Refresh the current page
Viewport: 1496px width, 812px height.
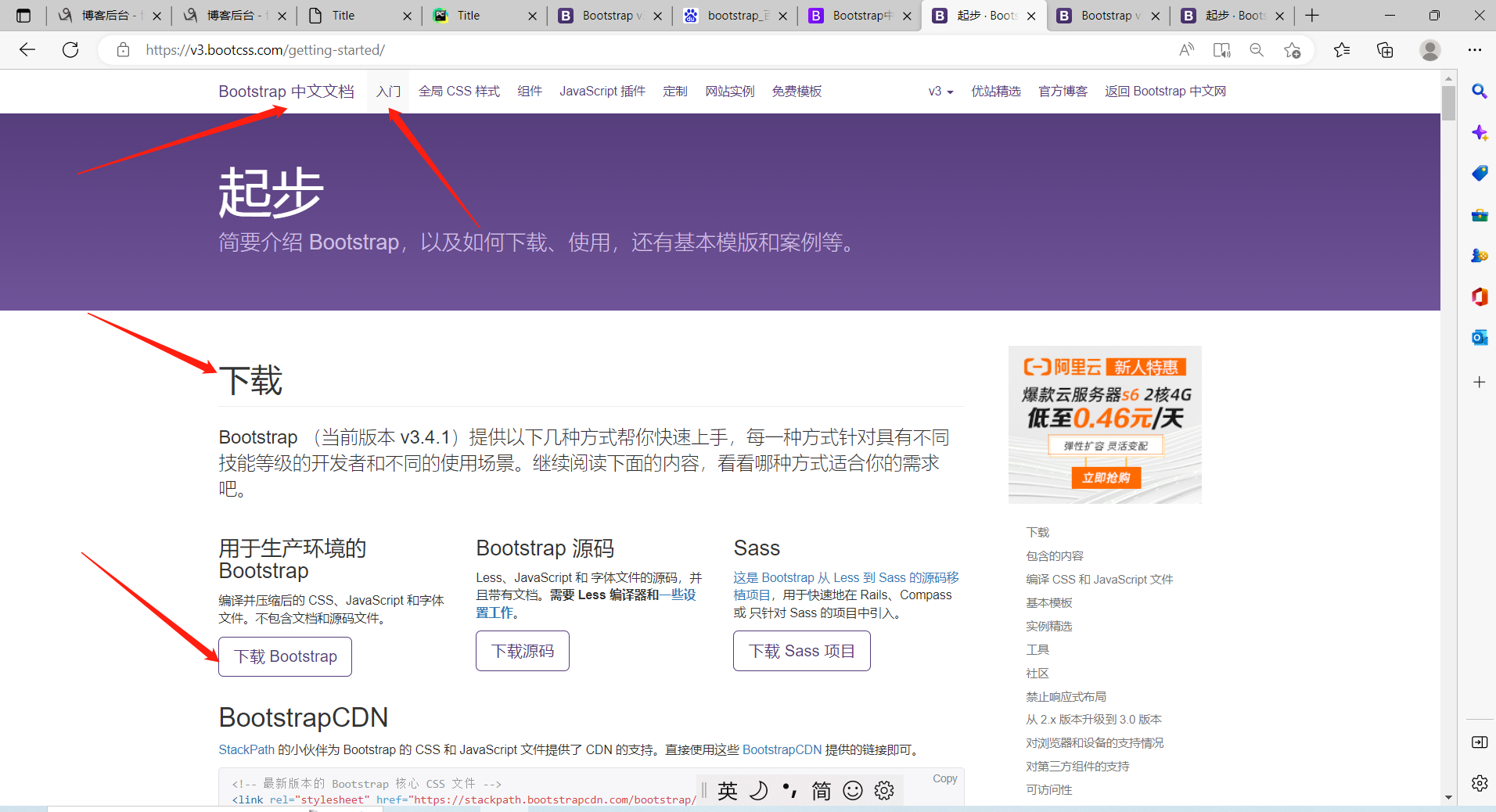(x=70, y=50)
